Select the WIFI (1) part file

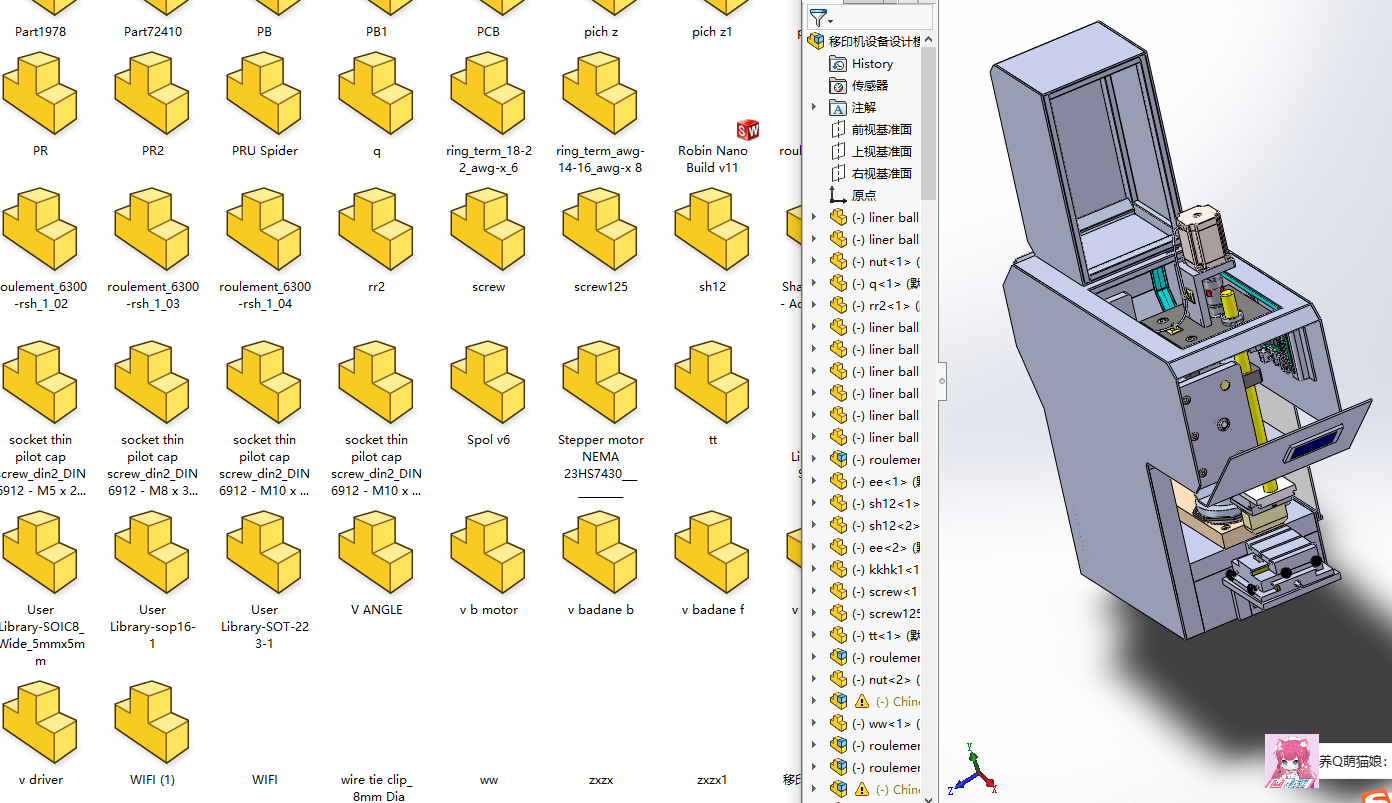152,722
